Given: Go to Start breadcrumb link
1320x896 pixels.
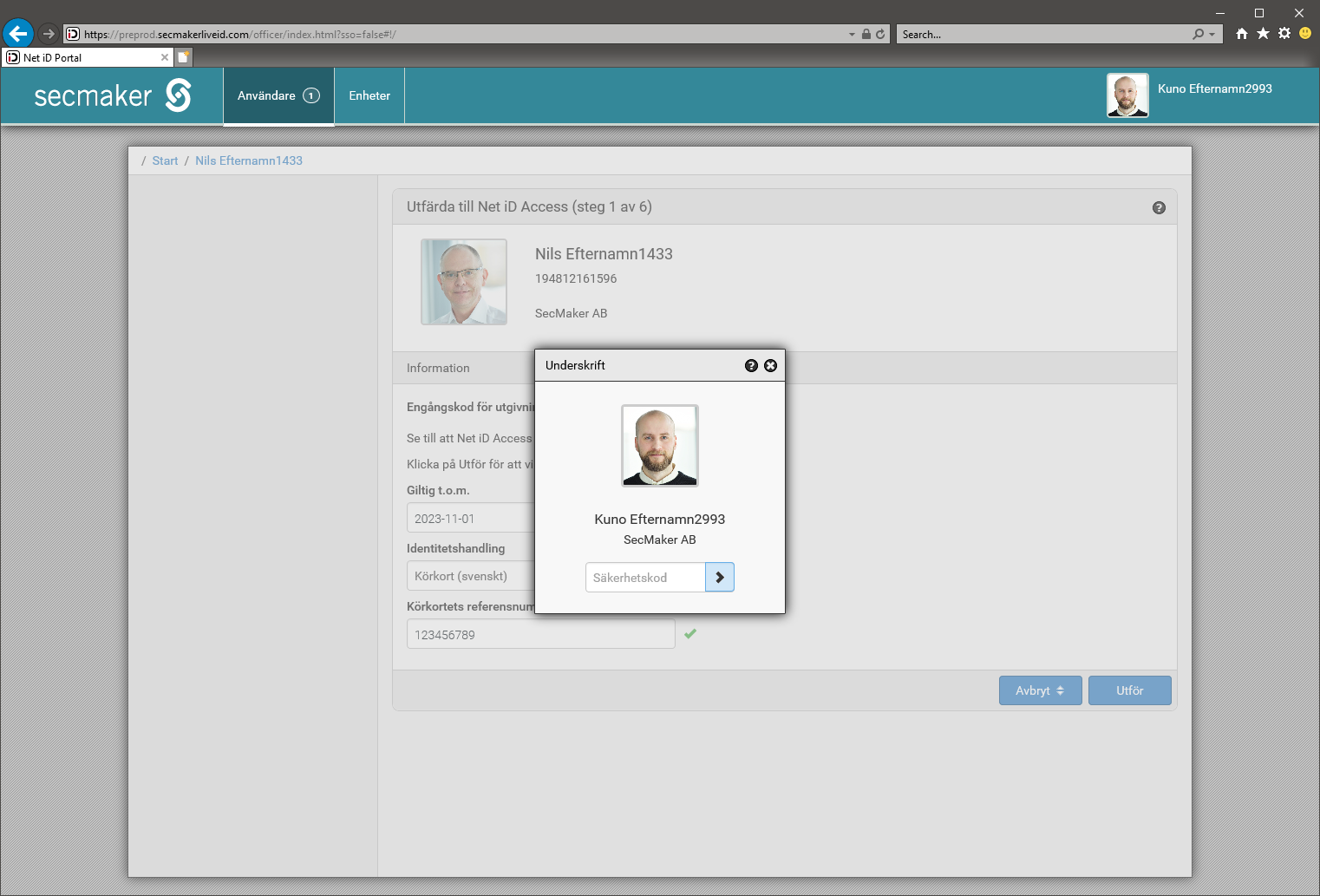Looking at the screenshot, I should coord(165,160).
